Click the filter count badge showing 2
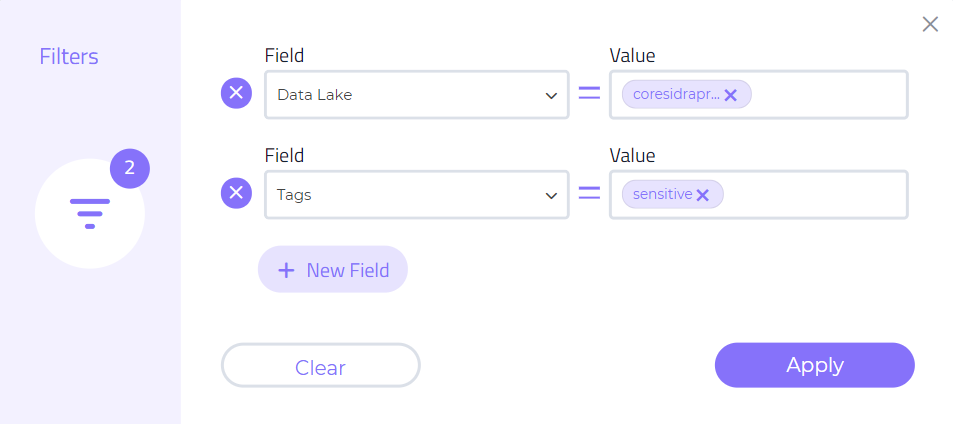 click(129, 168)
